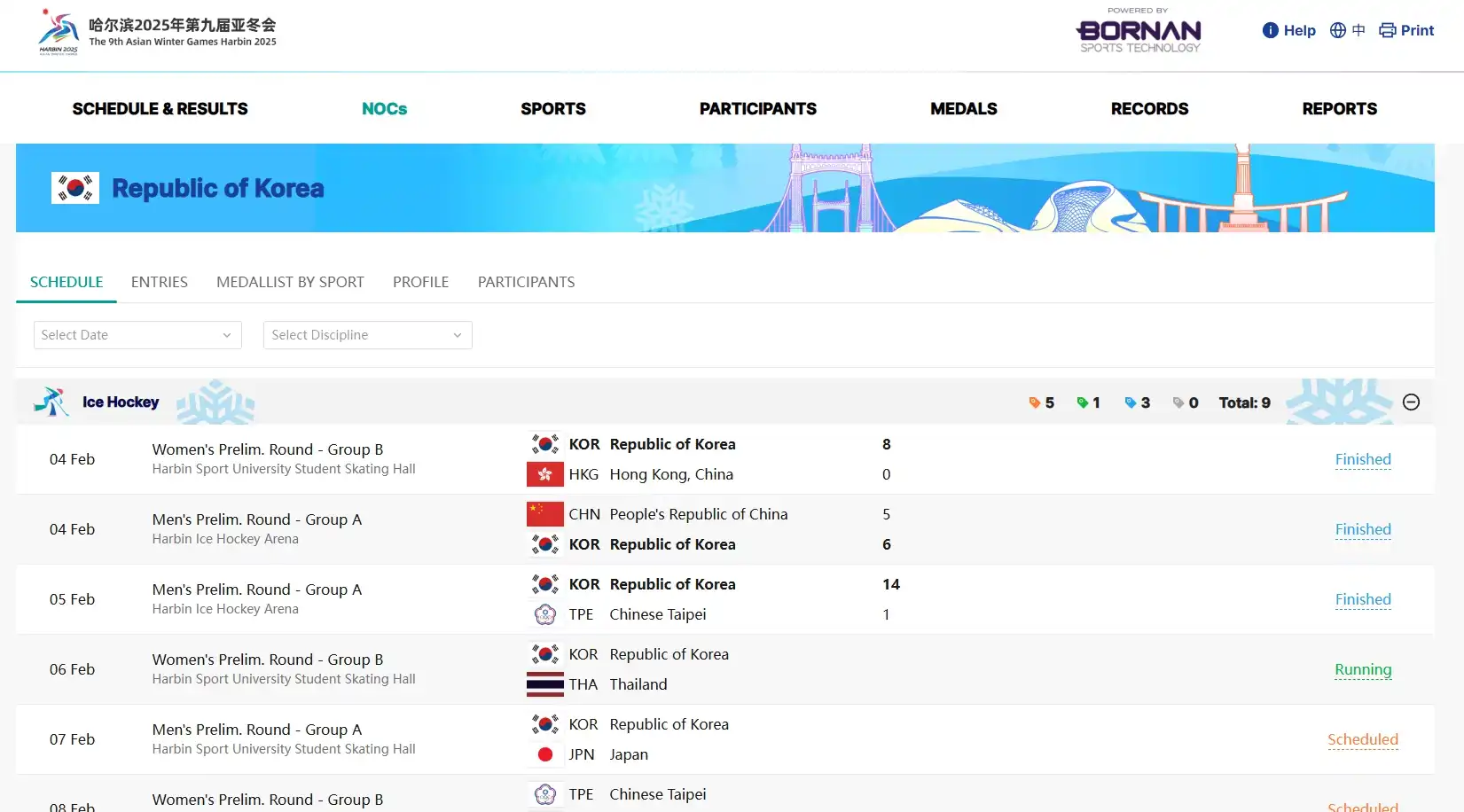
Task: Click '07 Feb' date cell
Action: (72, 739)
